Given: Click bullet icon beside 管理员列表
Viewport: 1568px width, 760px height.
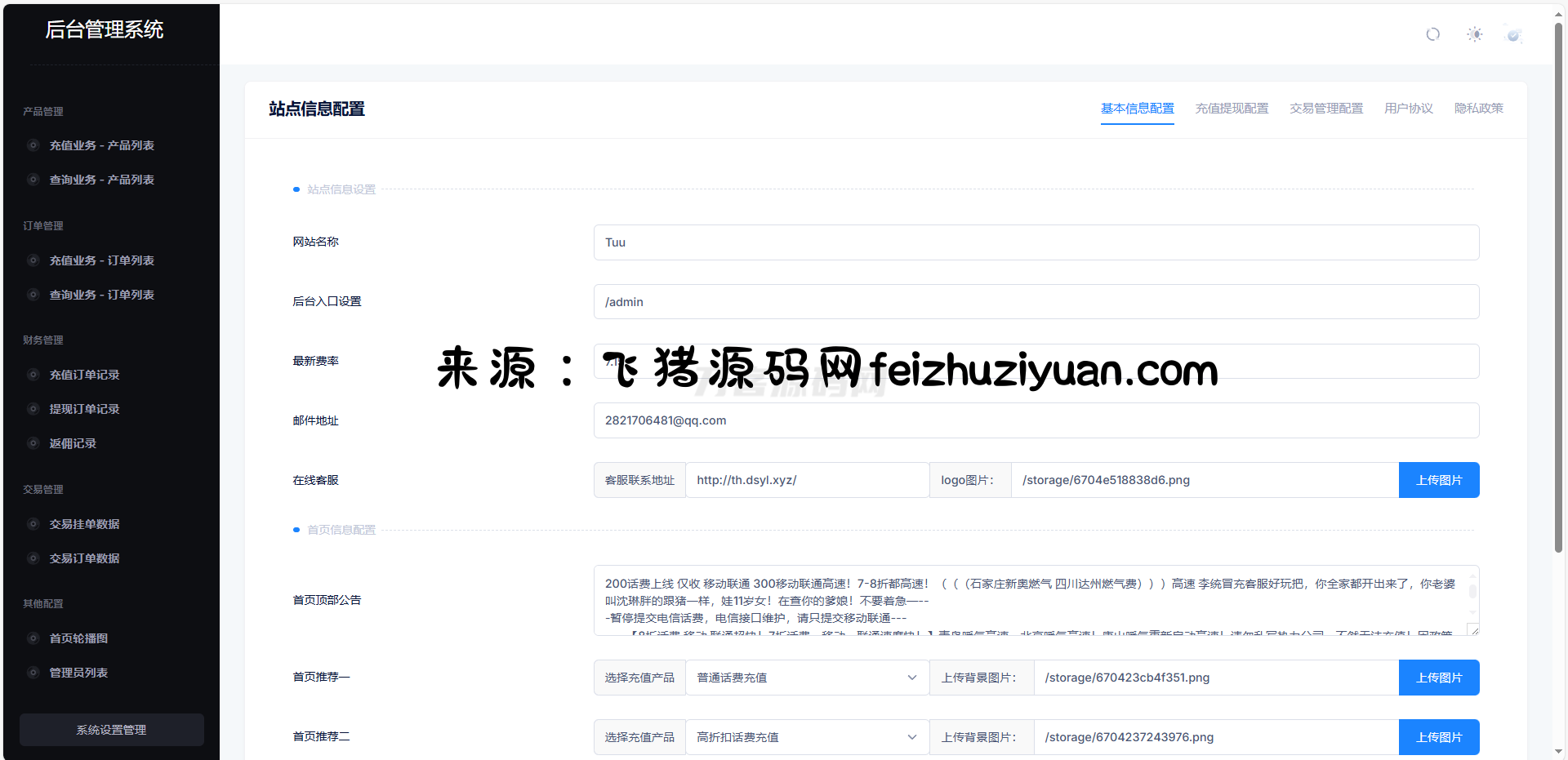Looking at the screenshot, I should (33, 673).
